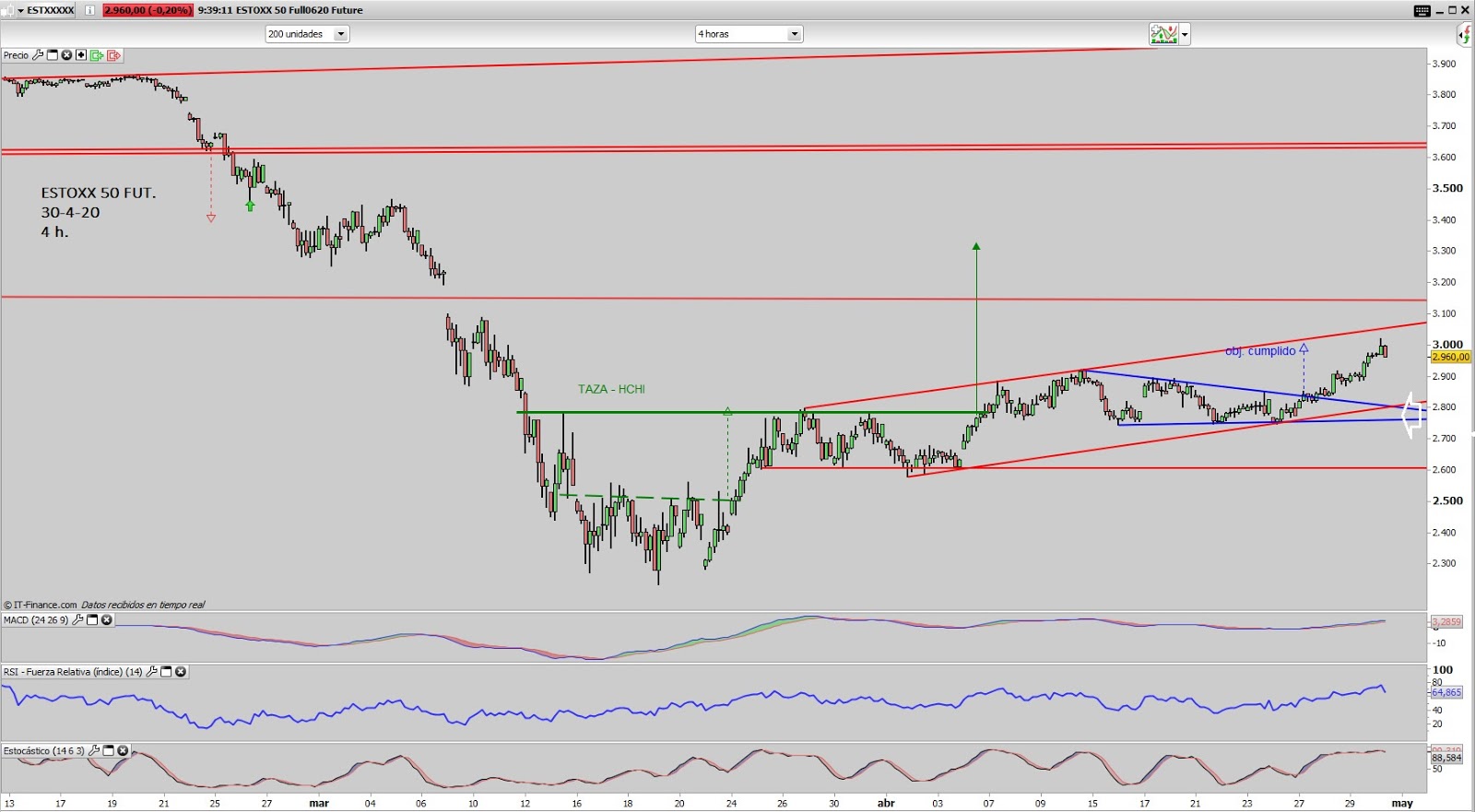Click the TAZA - HCHI annotation text
1475x812 pixels.
tap(611, 389)
